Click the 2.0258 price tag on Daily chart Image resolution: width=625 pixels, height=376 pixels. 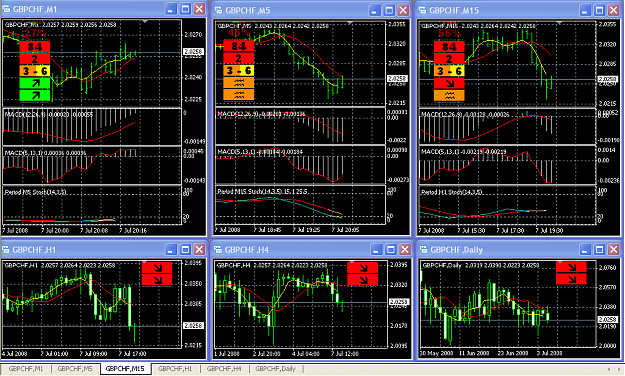tap(607, 319)
